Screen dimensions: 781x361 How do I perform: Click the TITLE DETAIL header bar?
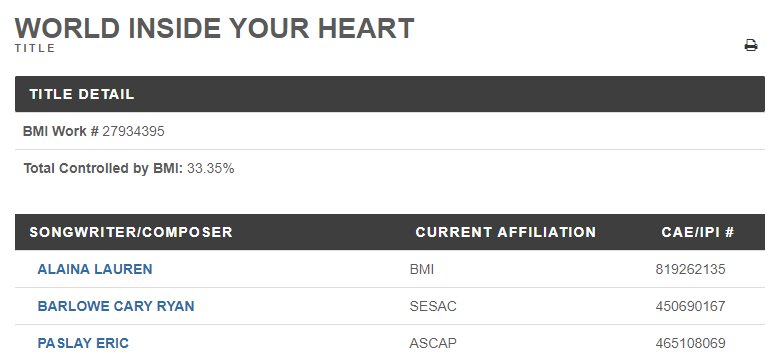click(x=390, y=94)
